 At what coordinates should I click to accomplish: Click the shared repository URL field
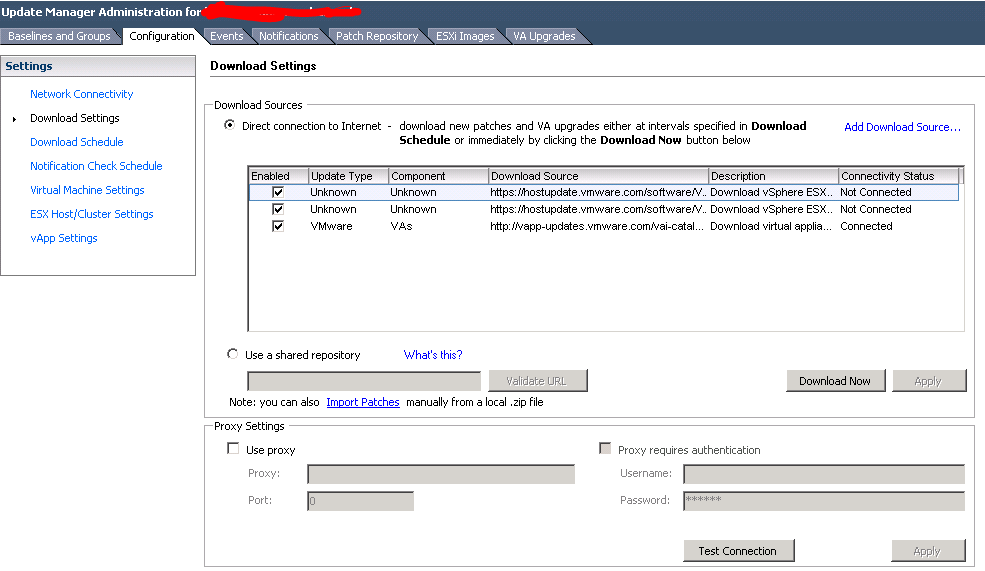click(364, 381)
